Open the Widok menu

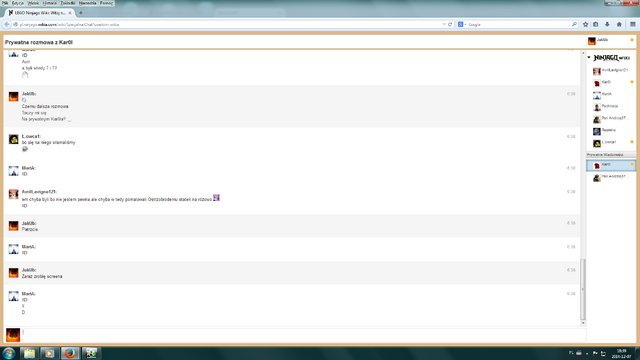[33, 3]
